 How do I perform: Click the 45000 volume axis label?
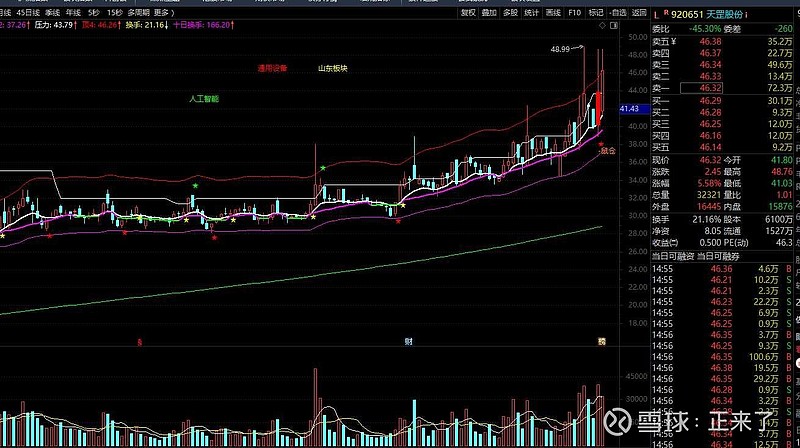[x=637, y=376]
